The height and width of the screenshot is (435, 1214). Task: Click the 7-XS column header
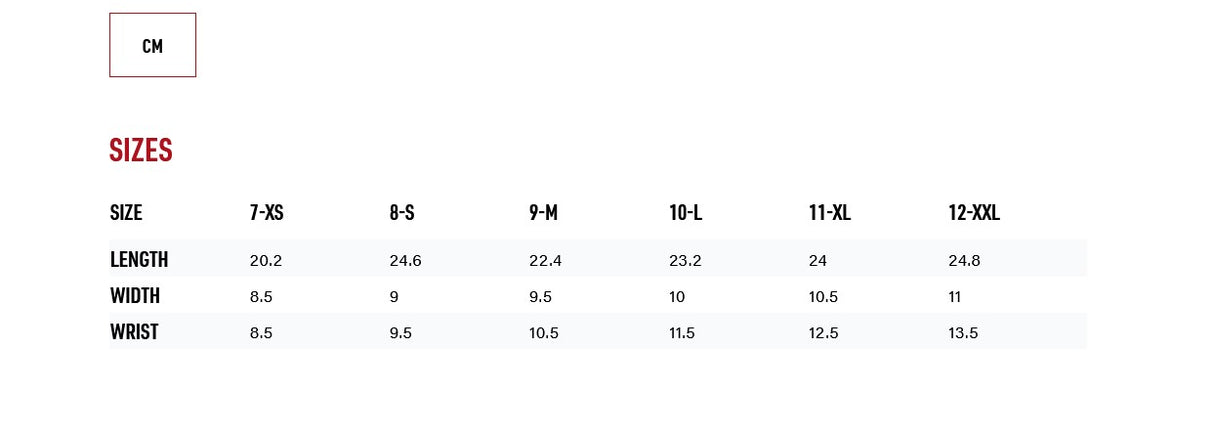(x=267, y=212)
